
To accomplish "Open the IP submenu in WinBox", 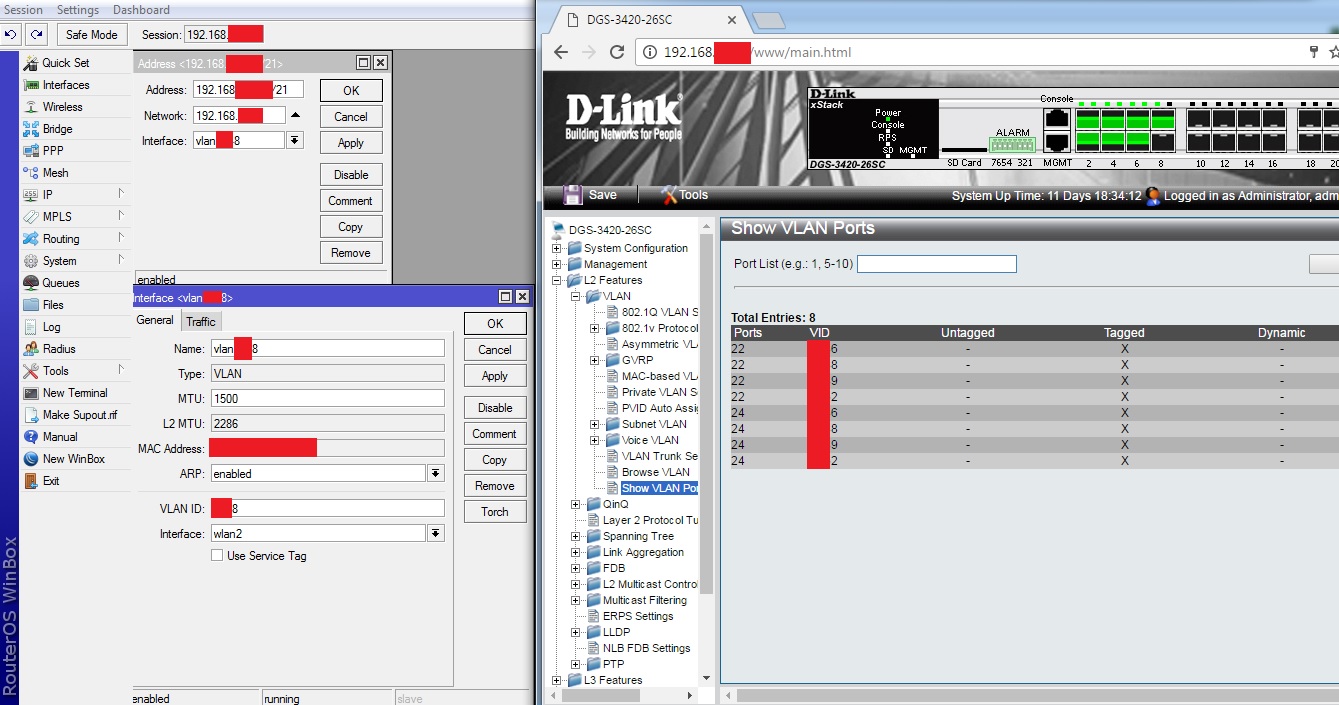I will pyautogui.click(x=47, y=195).
